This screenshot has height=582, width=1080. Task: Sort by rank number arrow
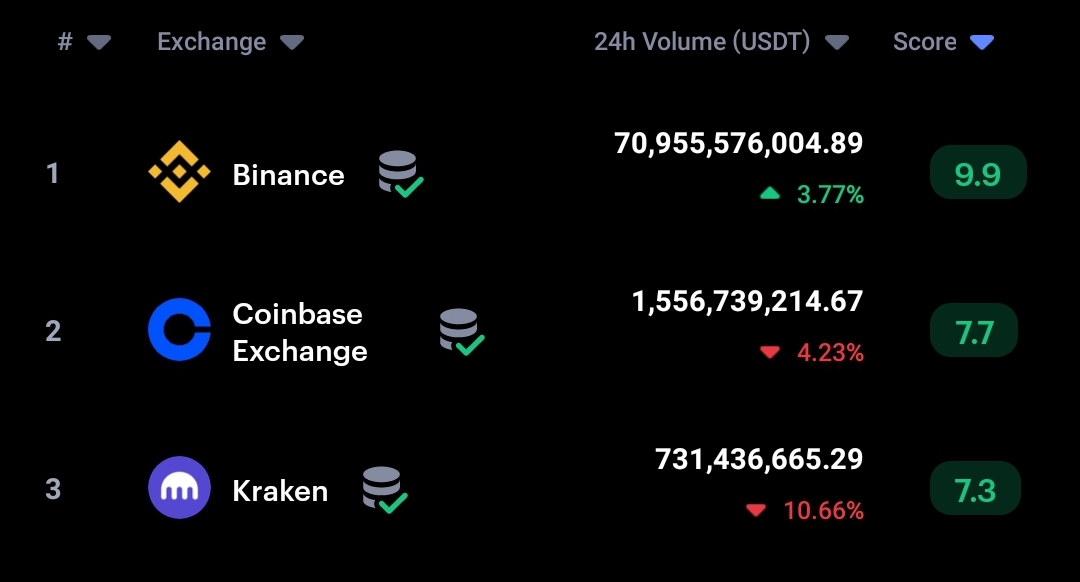[98, 42]
